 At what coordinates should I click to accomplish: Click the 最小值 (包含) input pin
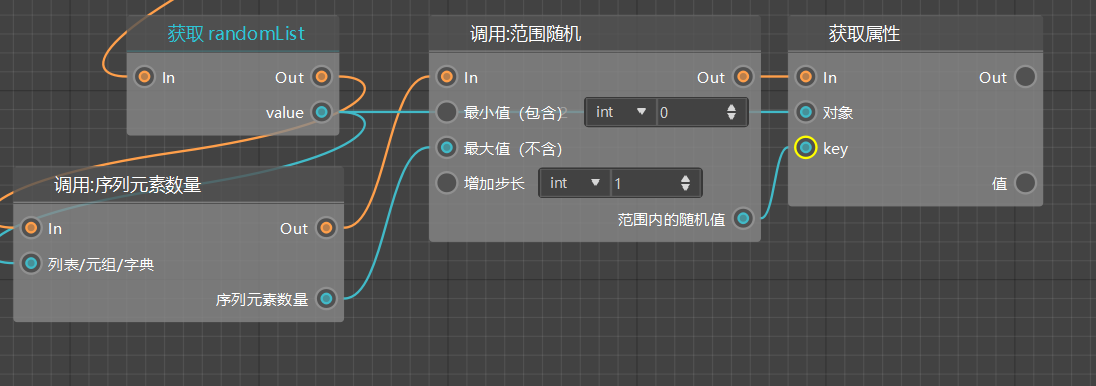click(x=446, y=112)
